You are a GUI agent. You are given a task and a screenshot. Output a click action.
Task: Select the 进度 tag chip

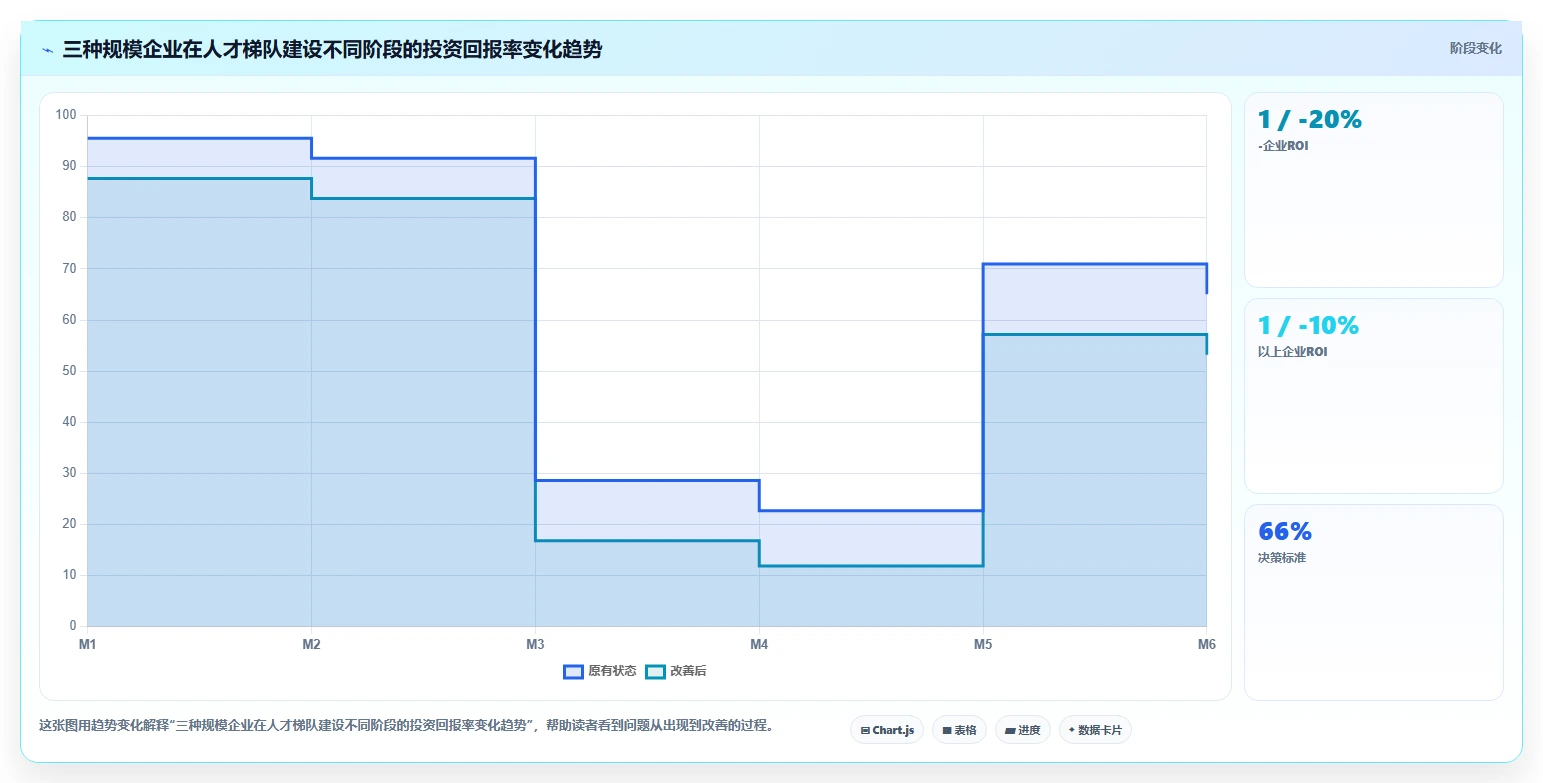(x=1023, y=730)
